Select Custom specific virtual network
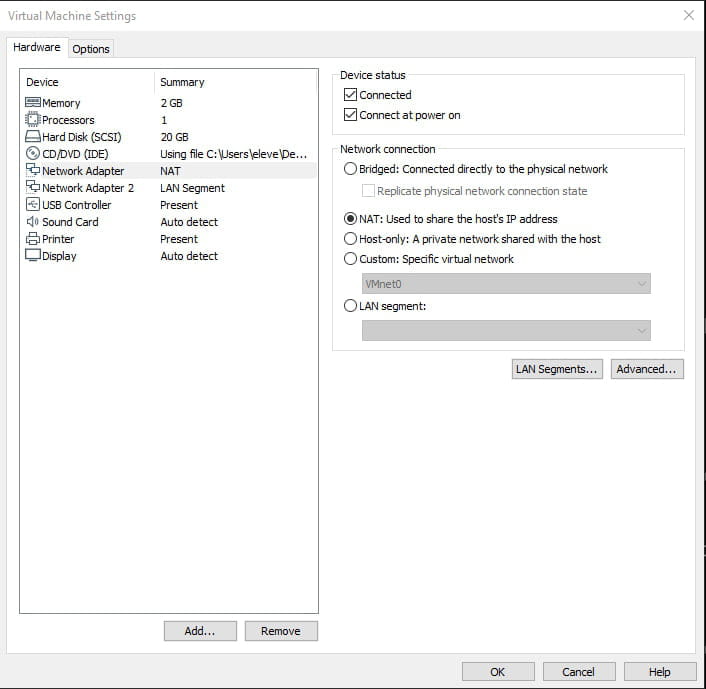 coord(350,259)
